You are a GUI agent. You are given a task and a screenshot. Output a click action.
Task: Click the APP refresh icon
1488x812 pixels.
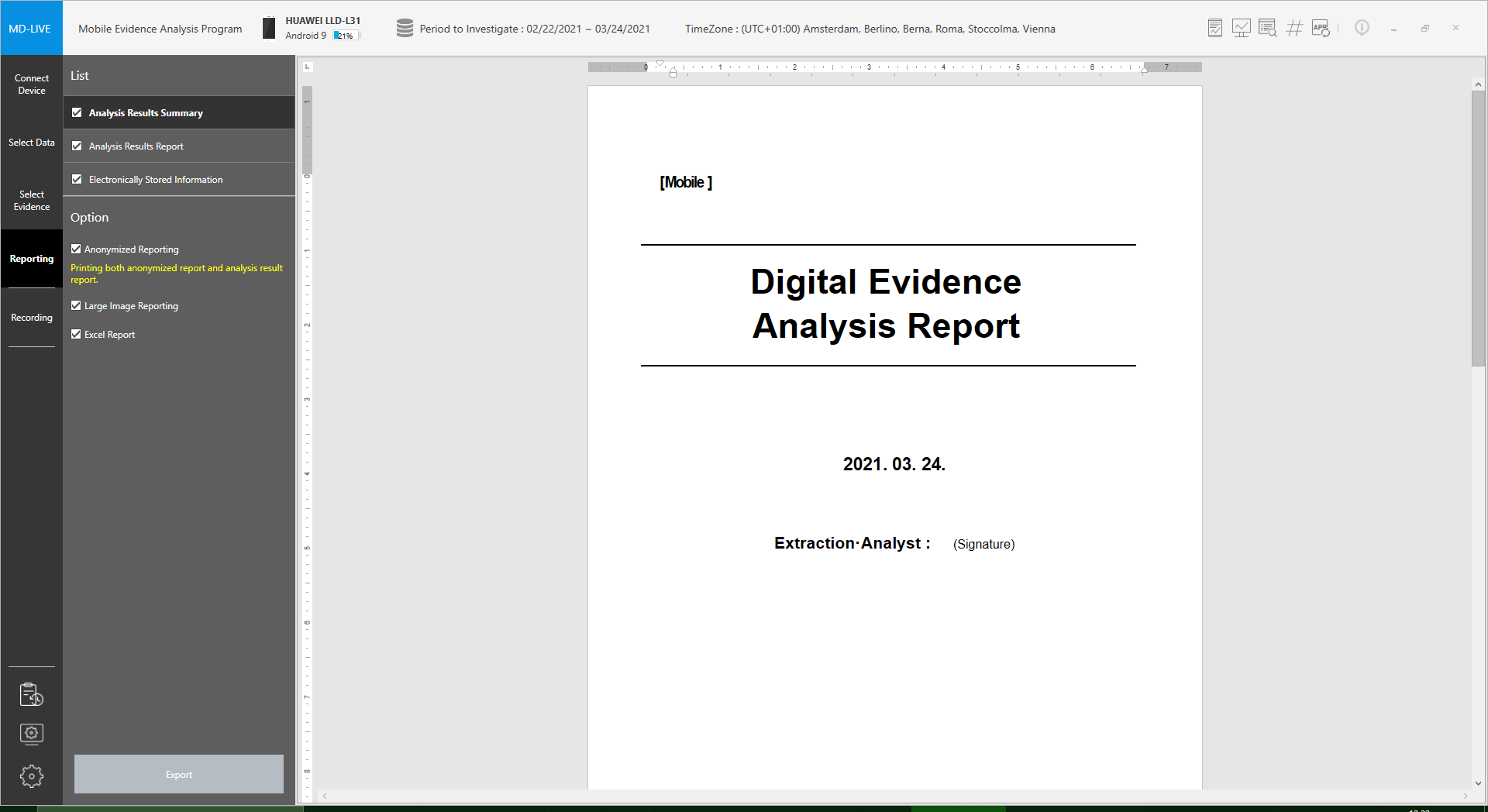pos(1321,29)
